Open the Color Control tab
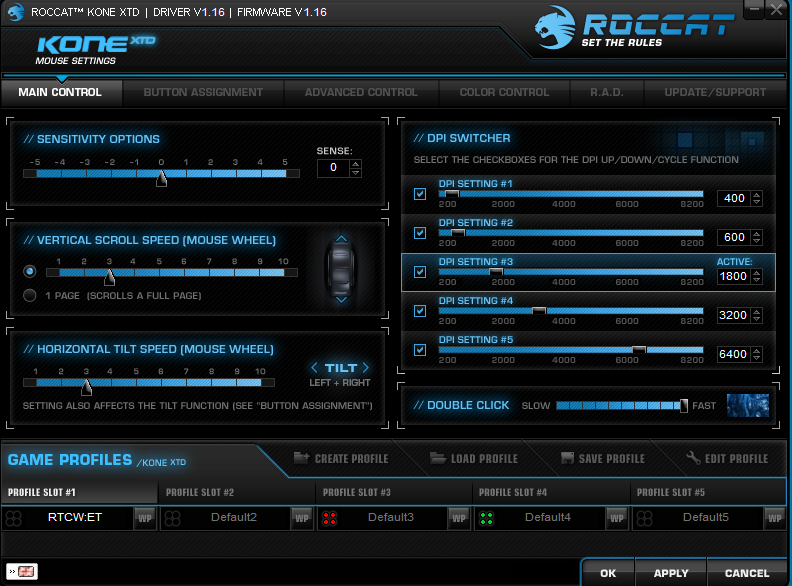792x586 pixels. click(504, 93)
